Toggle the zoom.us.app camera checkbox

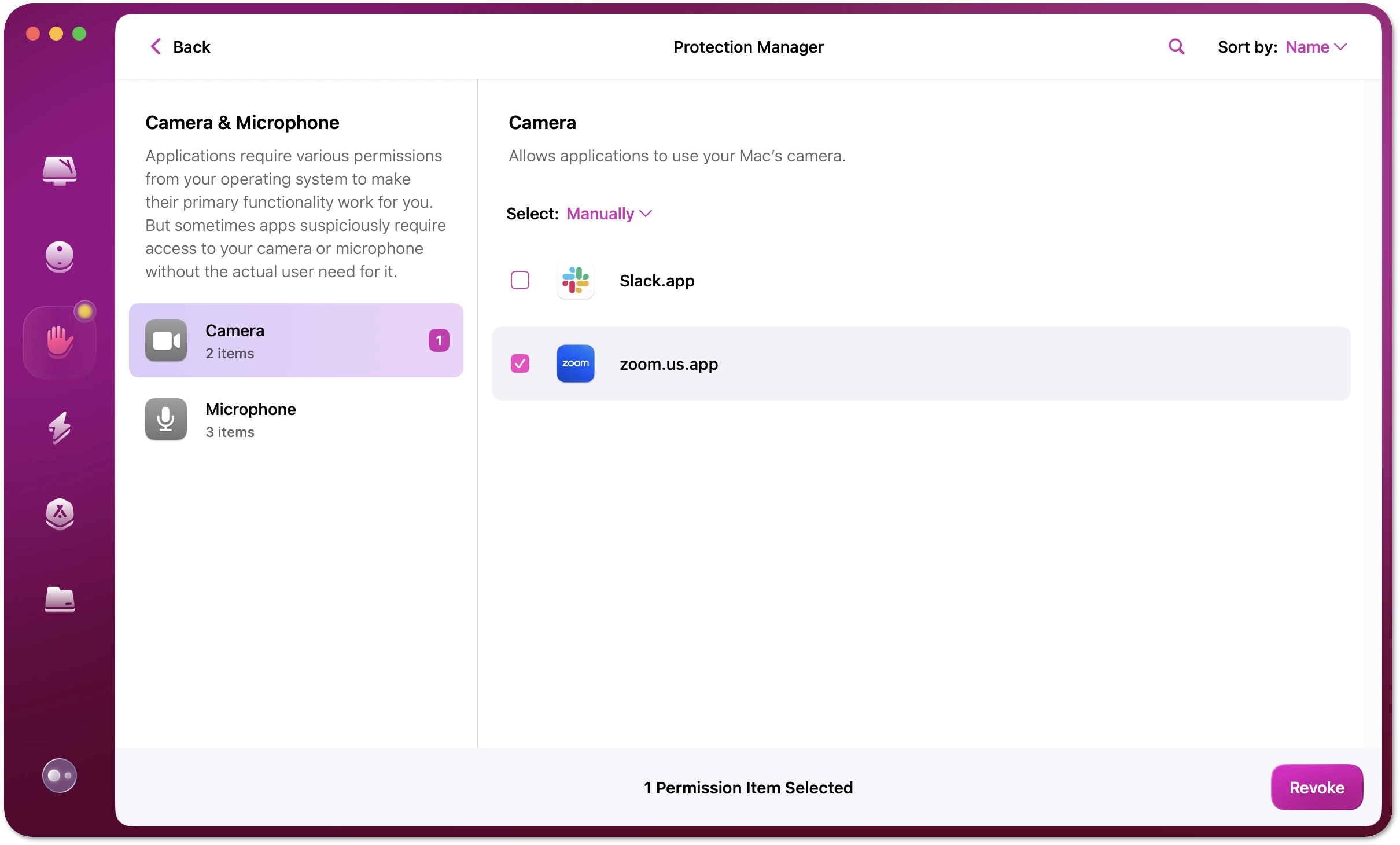[521, 363]
